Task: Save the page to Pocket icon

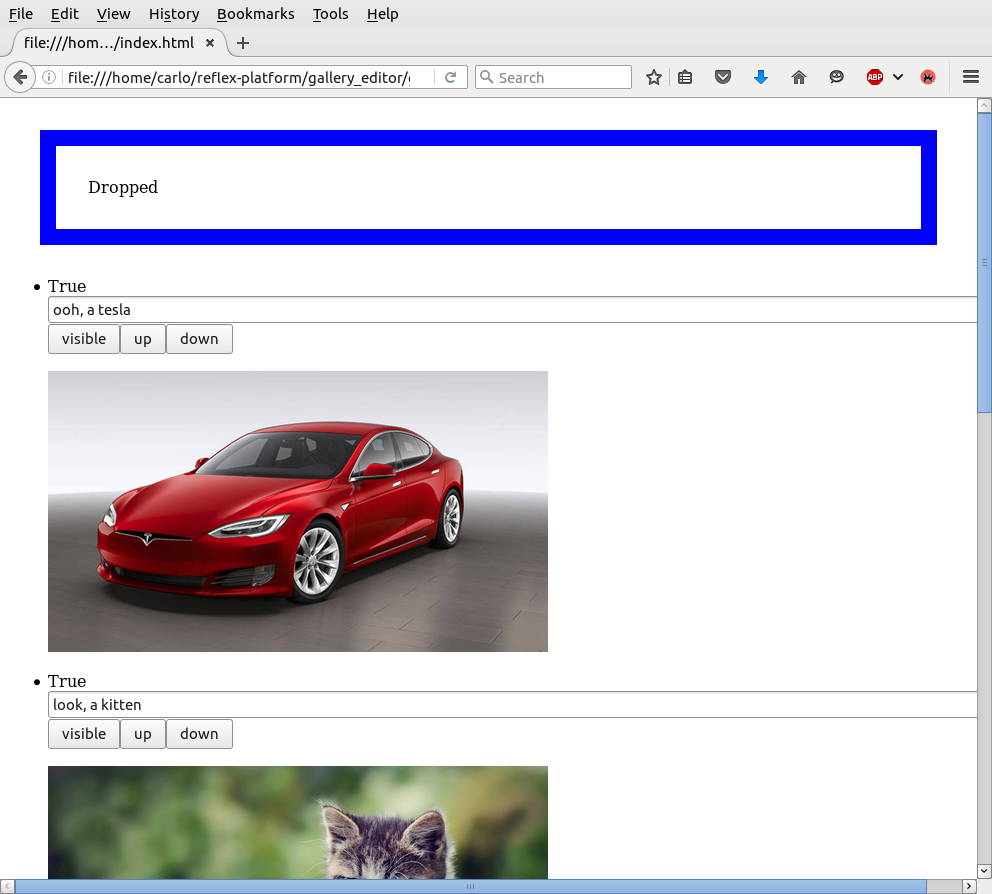Action: (x=722, y=77)
